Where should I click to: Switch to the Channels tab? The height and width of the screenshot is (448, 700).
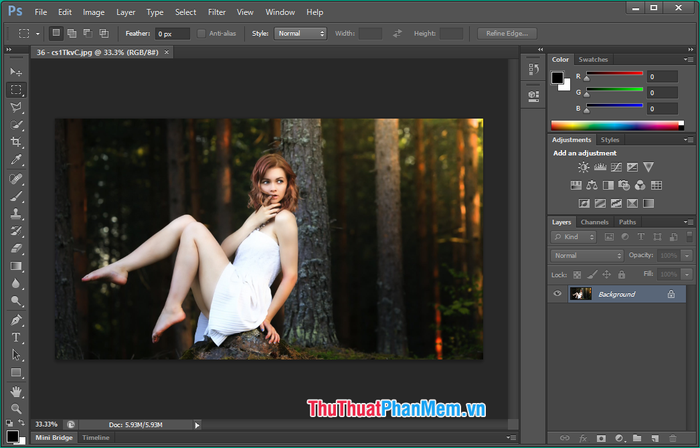coord(594,222)
